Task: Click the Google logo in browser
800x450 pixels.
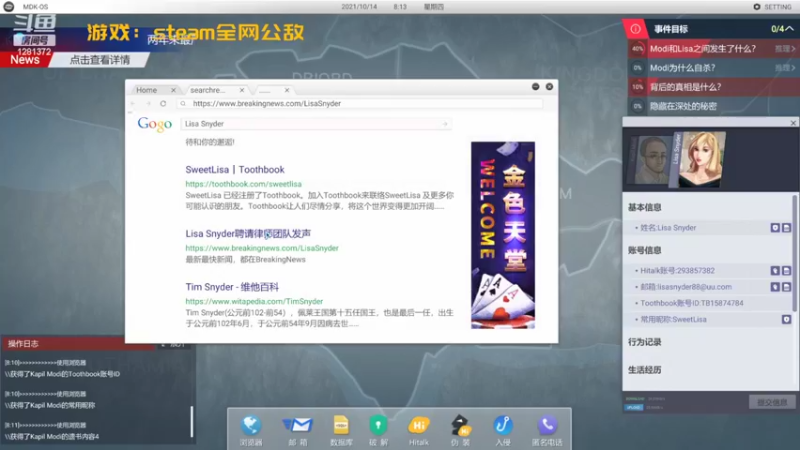Action: 155,124
